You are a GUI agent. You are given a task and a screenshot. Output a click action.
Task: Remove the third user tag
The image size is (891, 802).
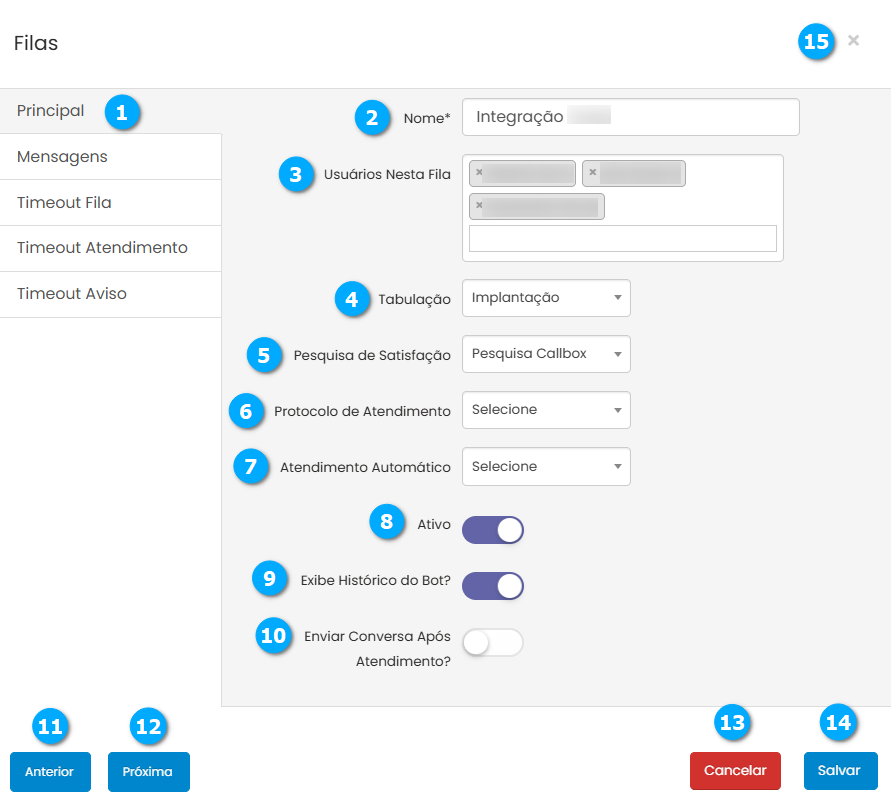point(479,206)
